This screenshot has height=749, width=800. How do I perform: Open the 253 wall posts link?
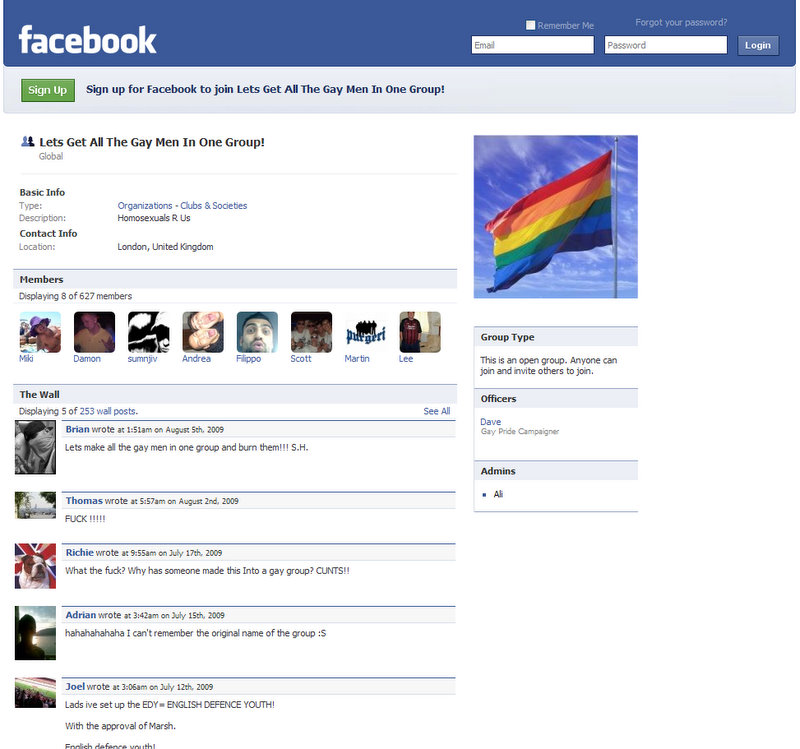108,411
